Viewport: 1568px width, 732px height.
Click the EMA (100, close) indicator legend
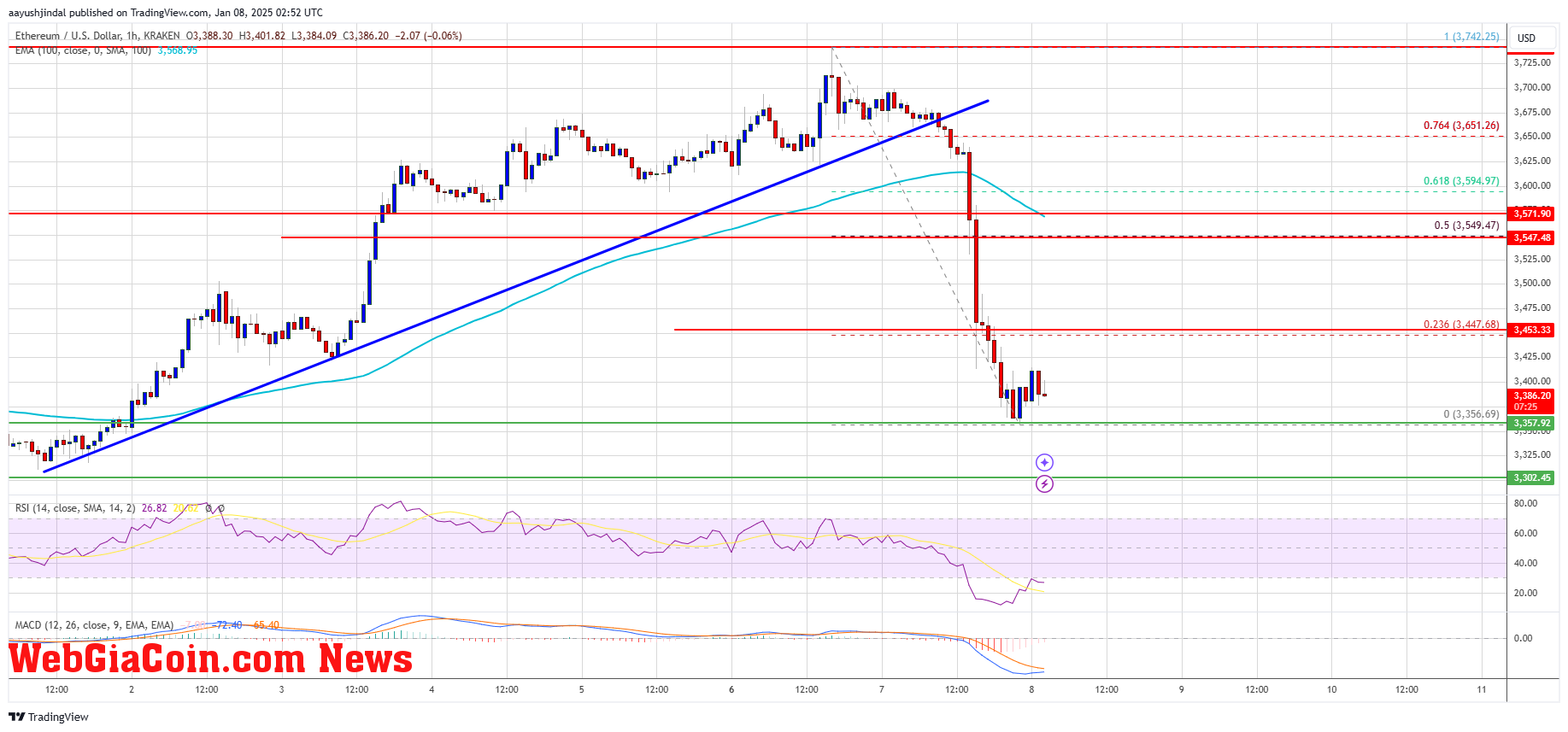83,50
